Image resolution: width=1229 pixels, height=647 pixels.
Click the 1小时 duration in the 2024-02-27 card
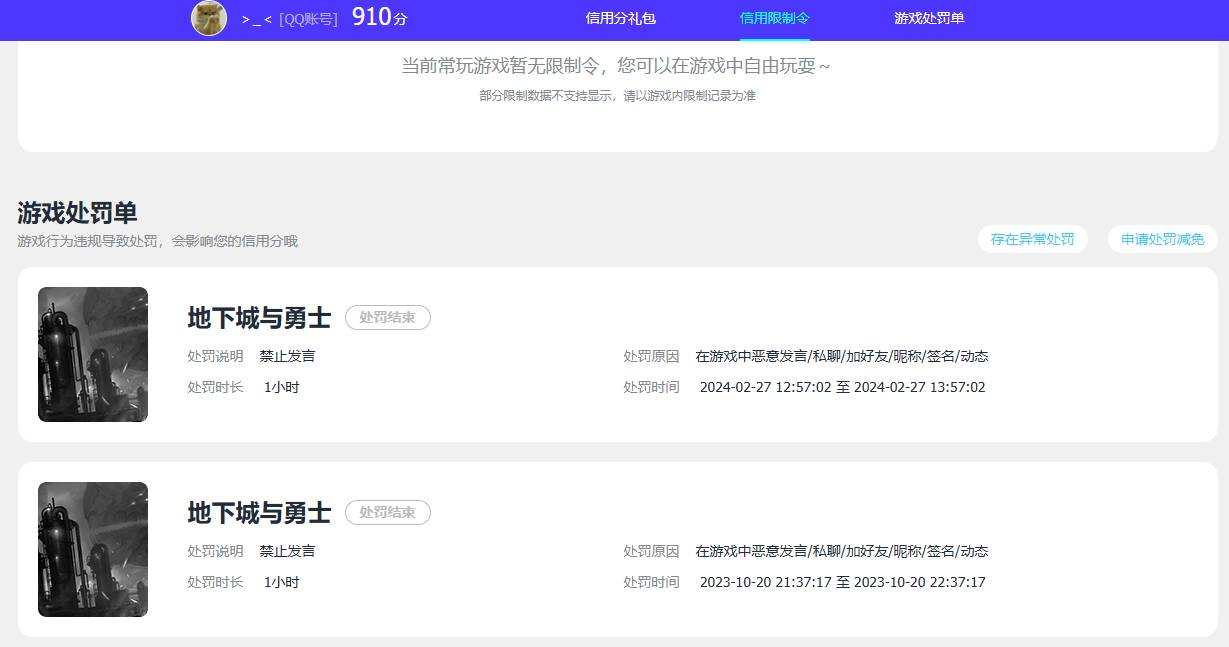281,387
